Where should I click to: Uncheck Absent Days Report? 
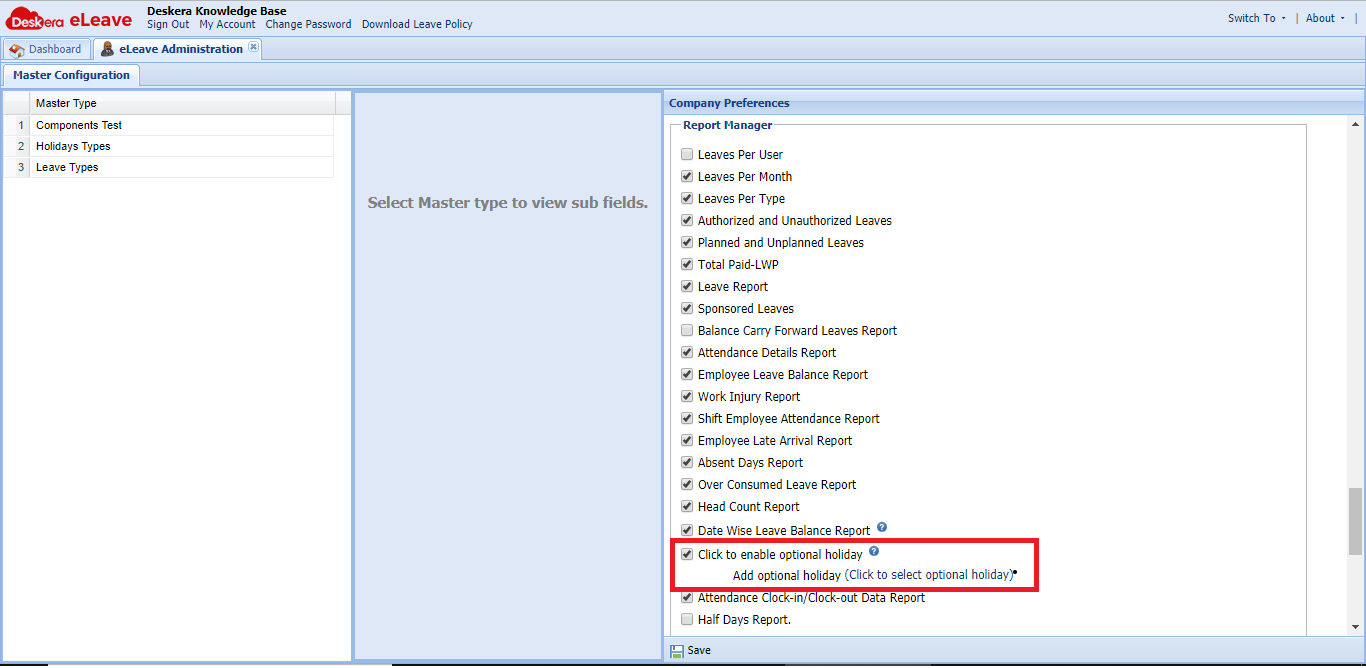click(687, 463)
